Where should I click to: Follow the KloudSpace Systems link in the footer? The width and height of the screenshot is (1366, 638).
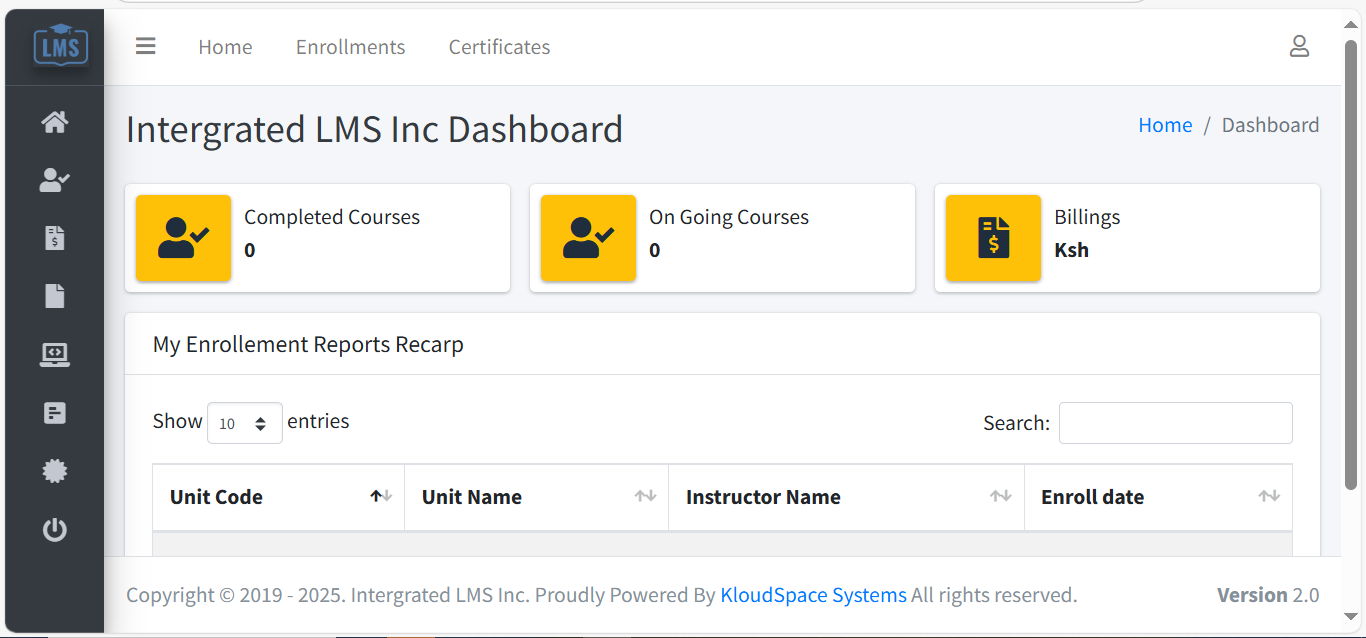[813, 594]
